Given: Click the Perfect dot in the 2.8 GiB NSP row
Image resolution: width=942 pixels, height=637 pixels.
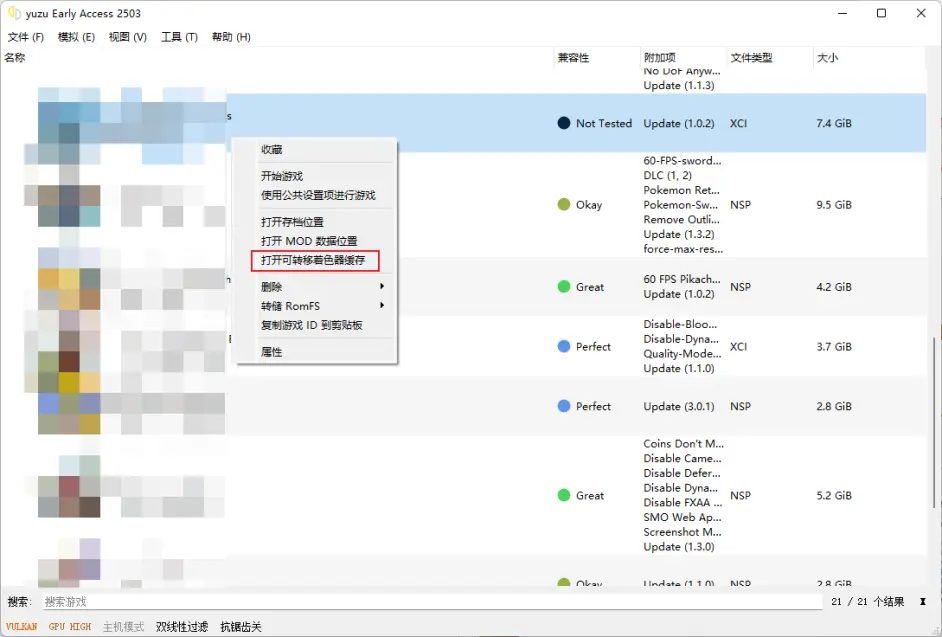Looking at the screenshot, I should pos(564,406).
